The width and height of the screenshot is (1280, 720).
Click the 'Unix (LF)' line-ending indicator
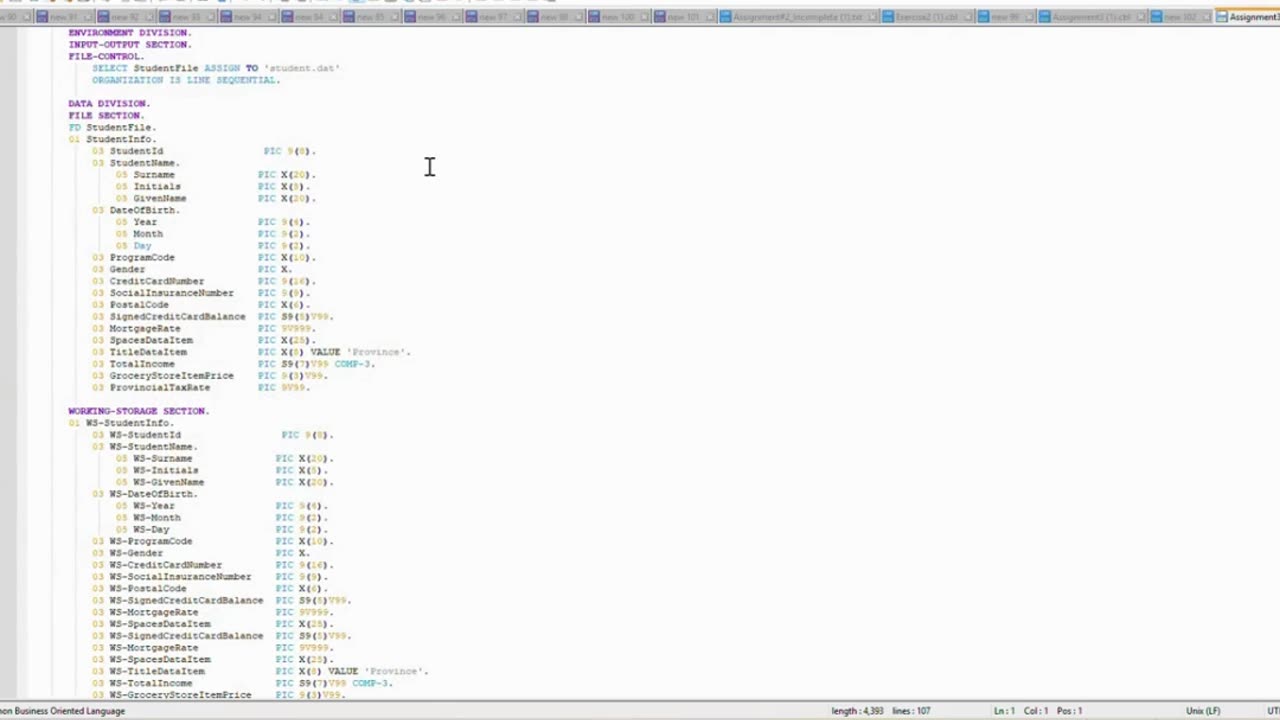[1203, 711]
